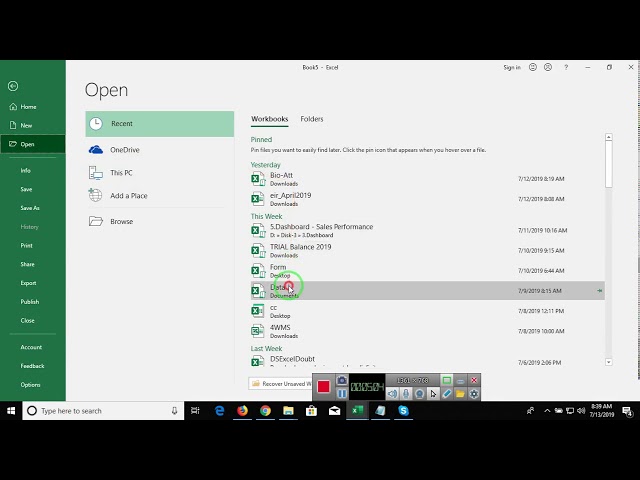This screenshot has height=480, width=640.
Task: Open Firefox from the taskbar
Action: click(x=242, y=411)
